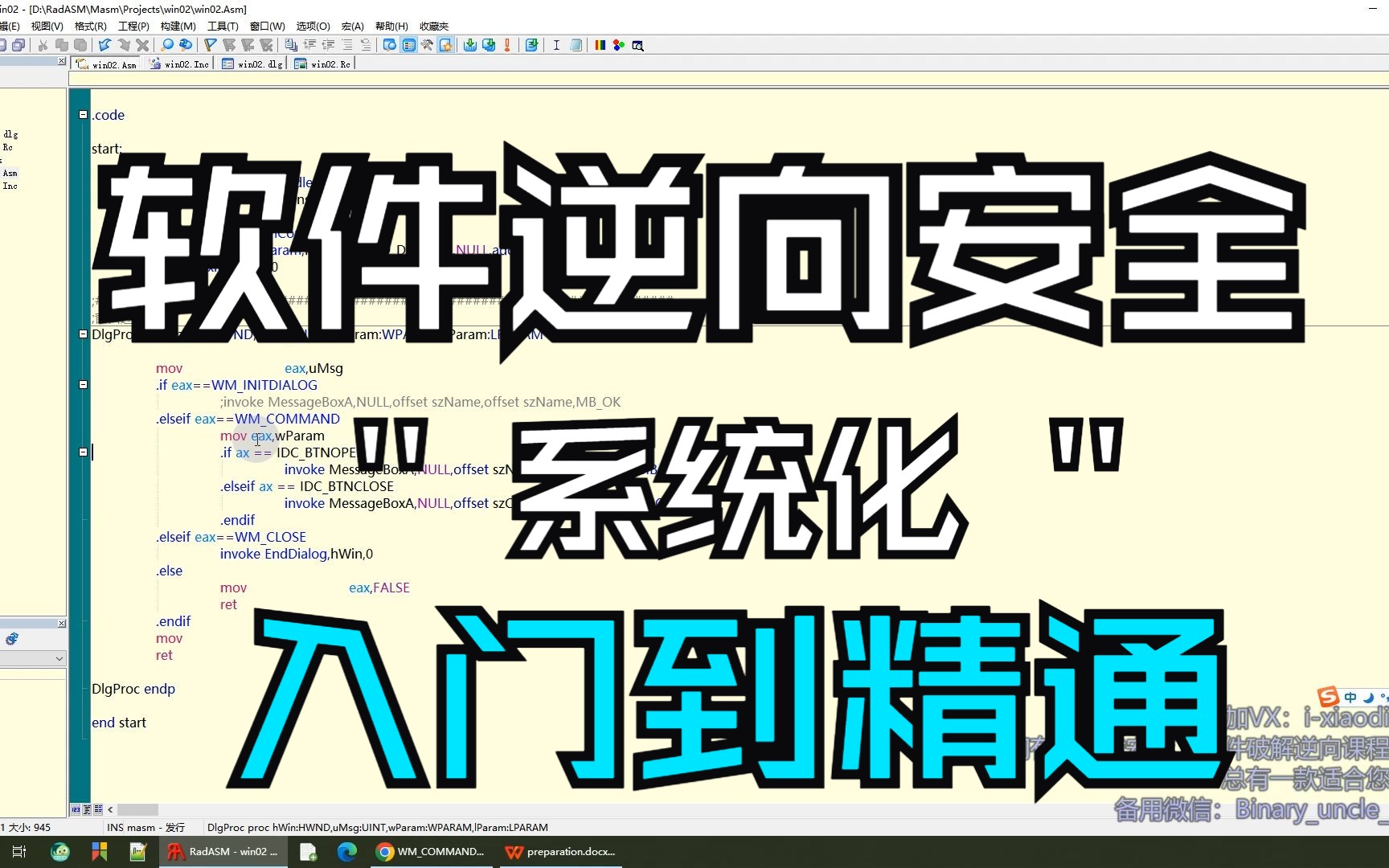Click the I-beam cursor toolbar icon

click(556, 45)
